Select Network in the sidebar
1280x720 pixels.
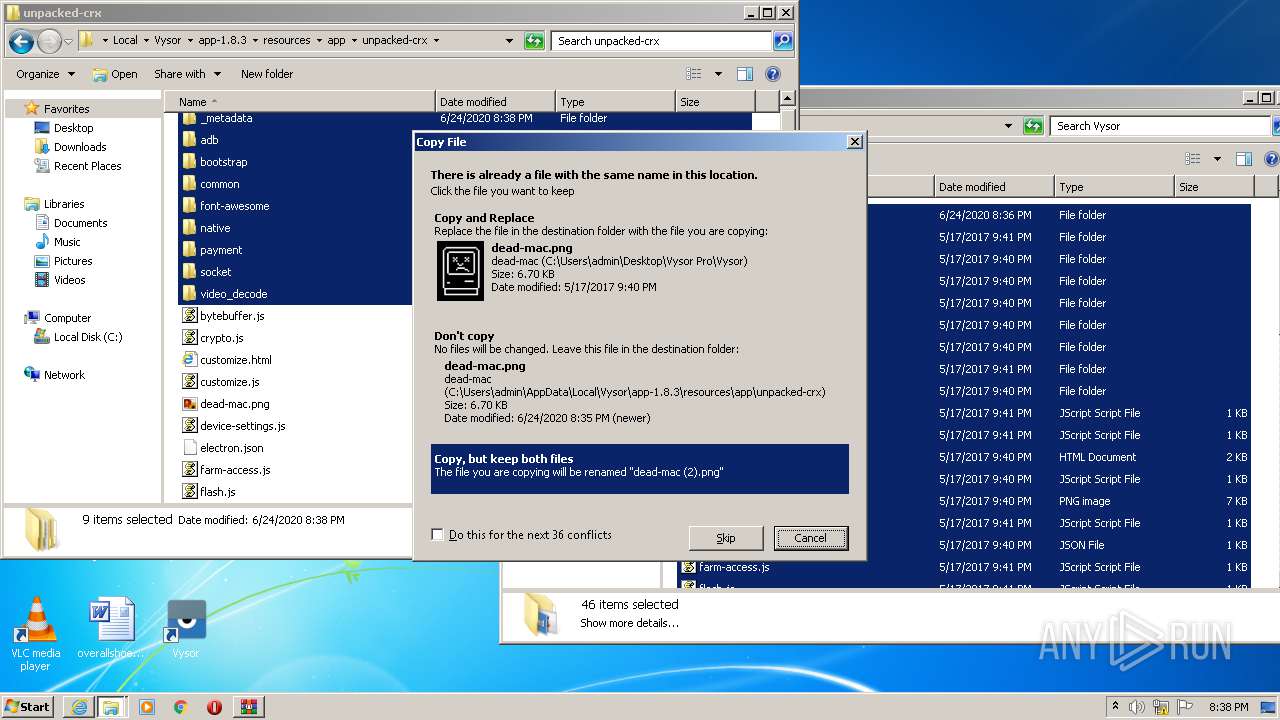tap(64, 375)
